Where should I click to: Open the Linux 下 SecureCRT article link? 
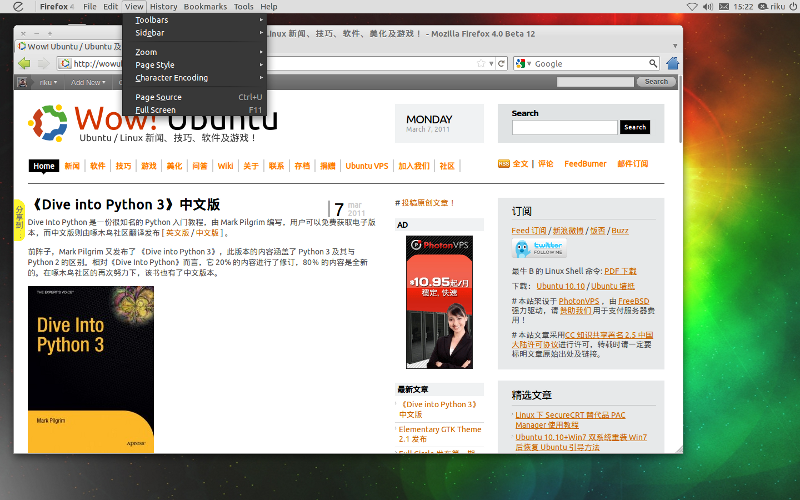570,420
